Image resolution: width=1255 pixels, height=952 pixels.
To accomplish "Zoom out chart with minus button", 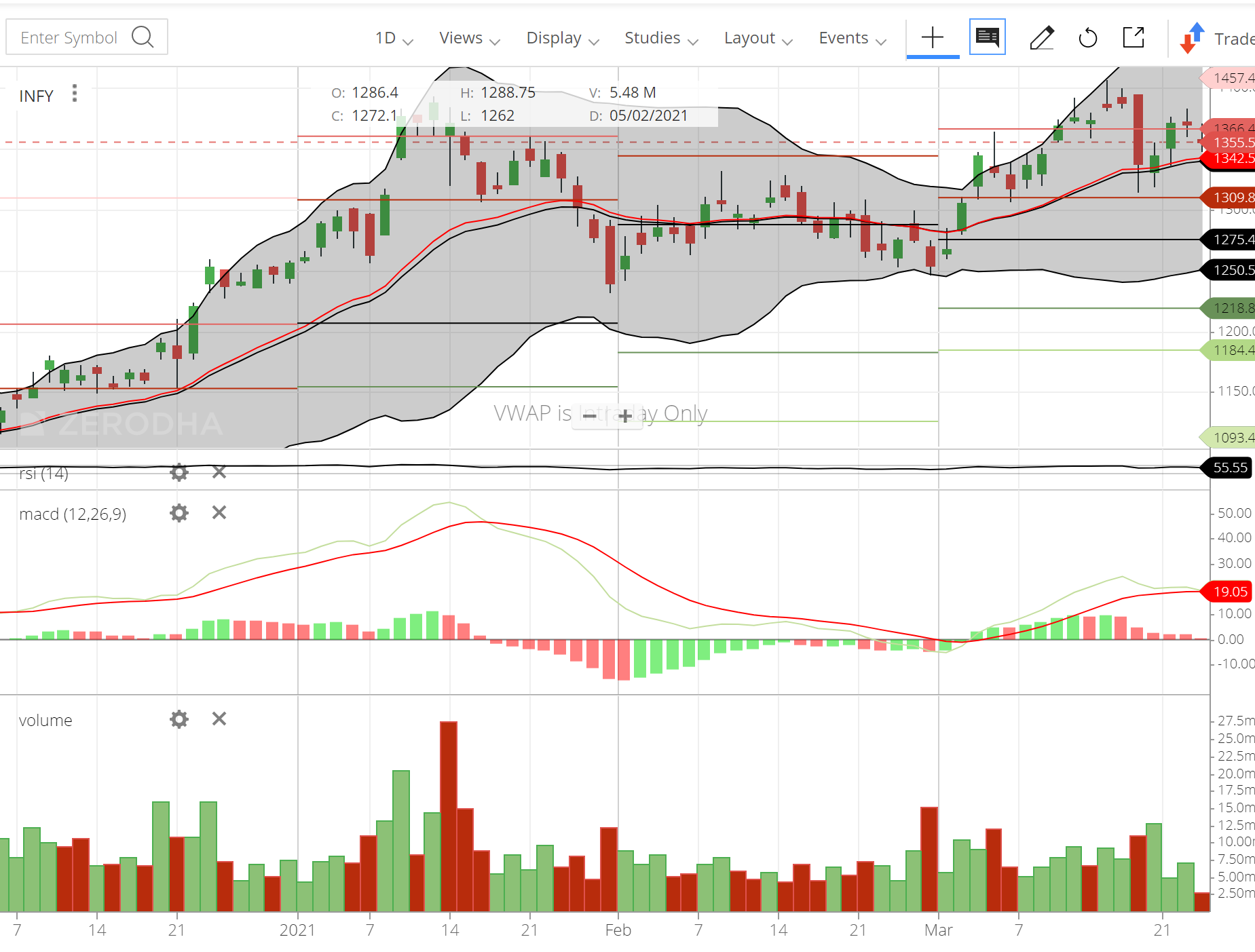I will (x=590, y=415).
